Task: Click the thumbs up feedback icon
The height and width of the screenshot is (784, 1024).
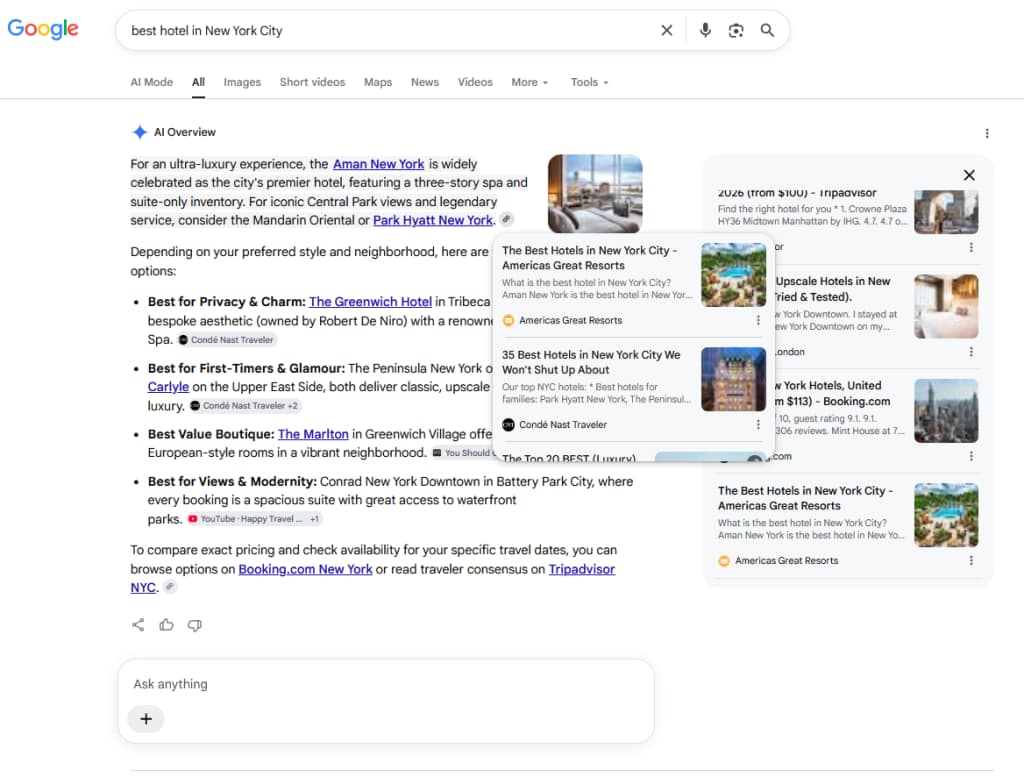Action: [x=167, y=625]
